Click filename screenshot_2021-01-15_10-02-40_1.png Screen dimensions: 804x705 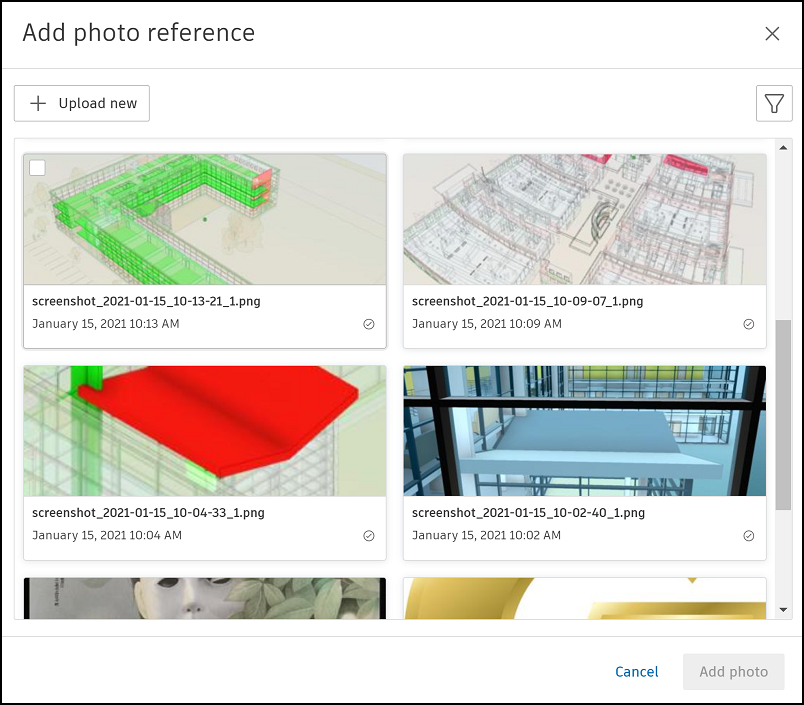click(529, 513)
